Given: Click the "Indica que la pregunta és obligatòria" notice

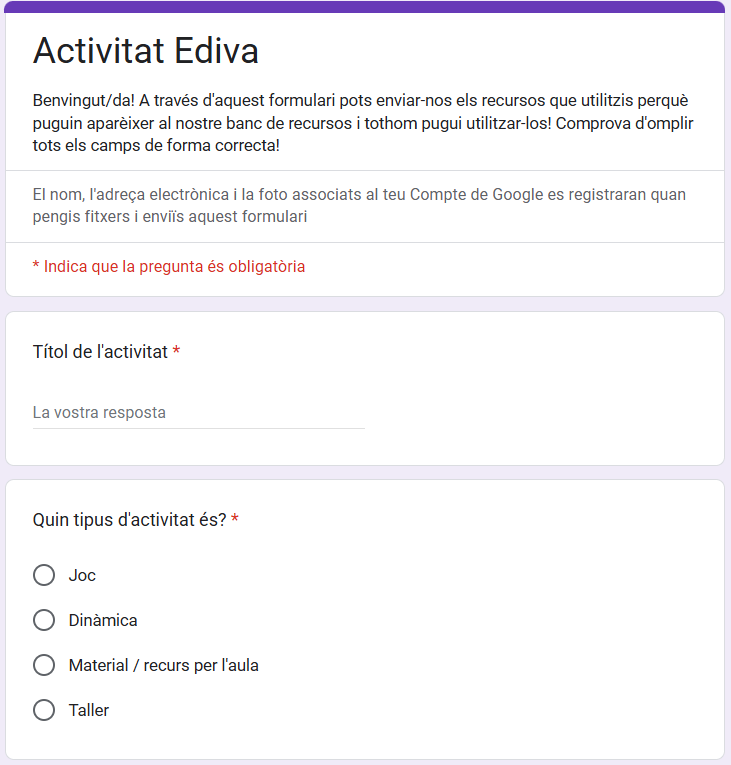Looking at the screenshot, I should point(169,266).
